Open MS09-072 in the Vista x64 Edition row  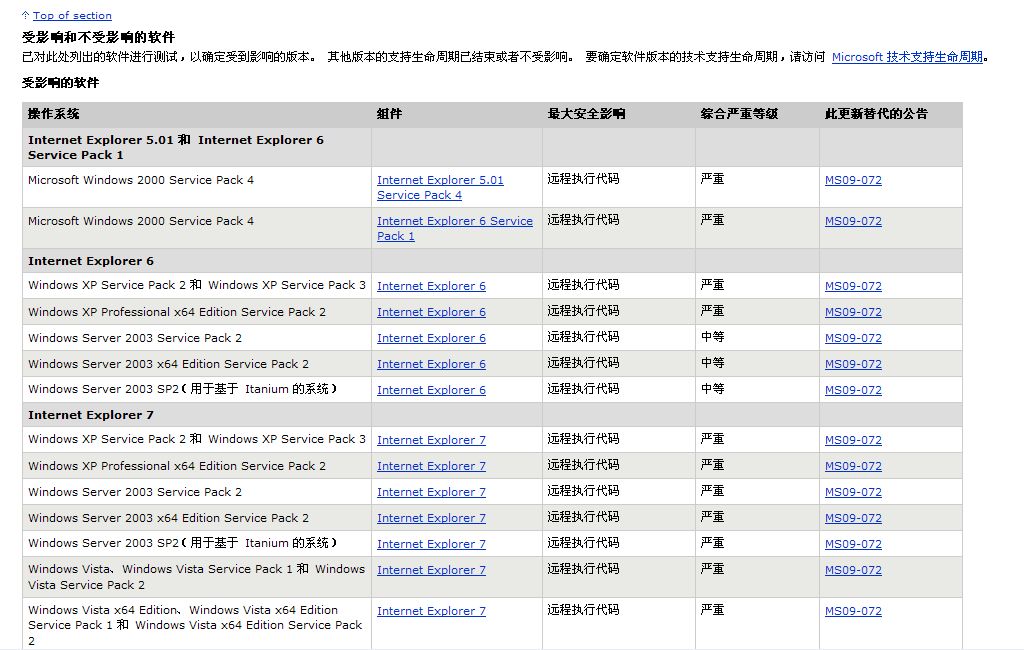click(x=853, y=611)
